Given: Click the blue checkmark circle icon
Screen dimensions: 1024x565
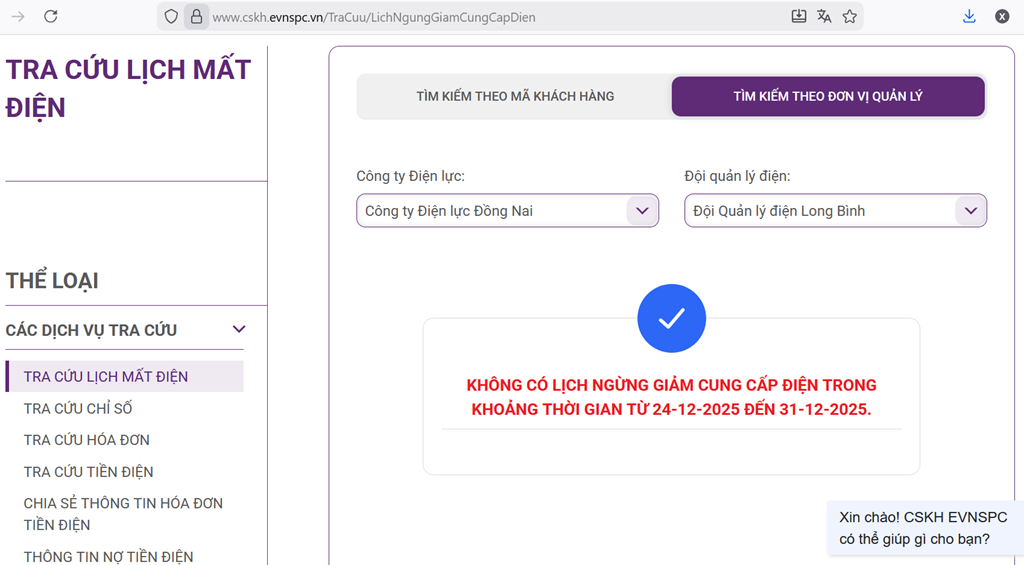Looking at the screenshot, I should click(671, 318).
